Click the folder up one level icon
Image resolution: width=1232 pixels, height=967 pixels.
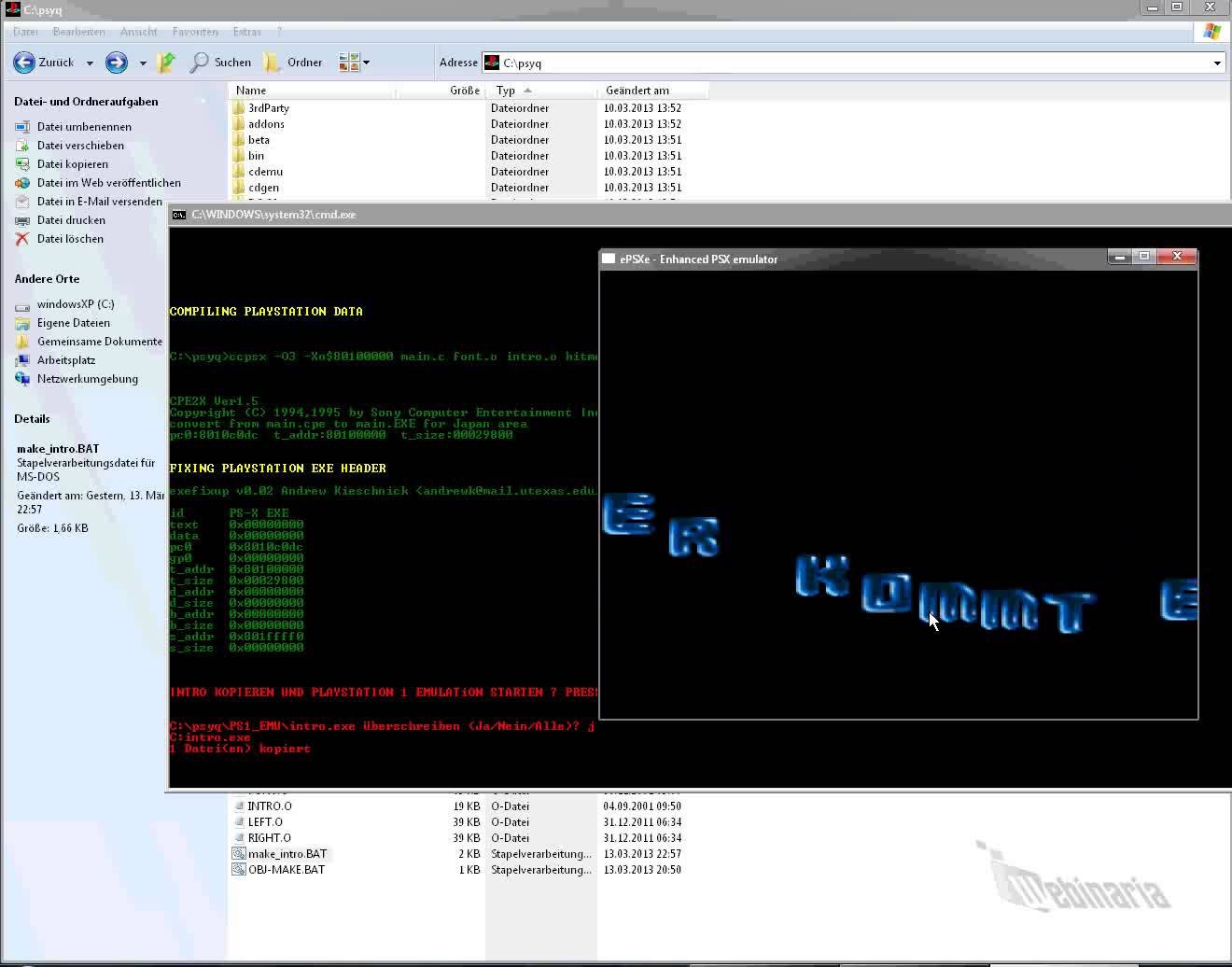166,63
